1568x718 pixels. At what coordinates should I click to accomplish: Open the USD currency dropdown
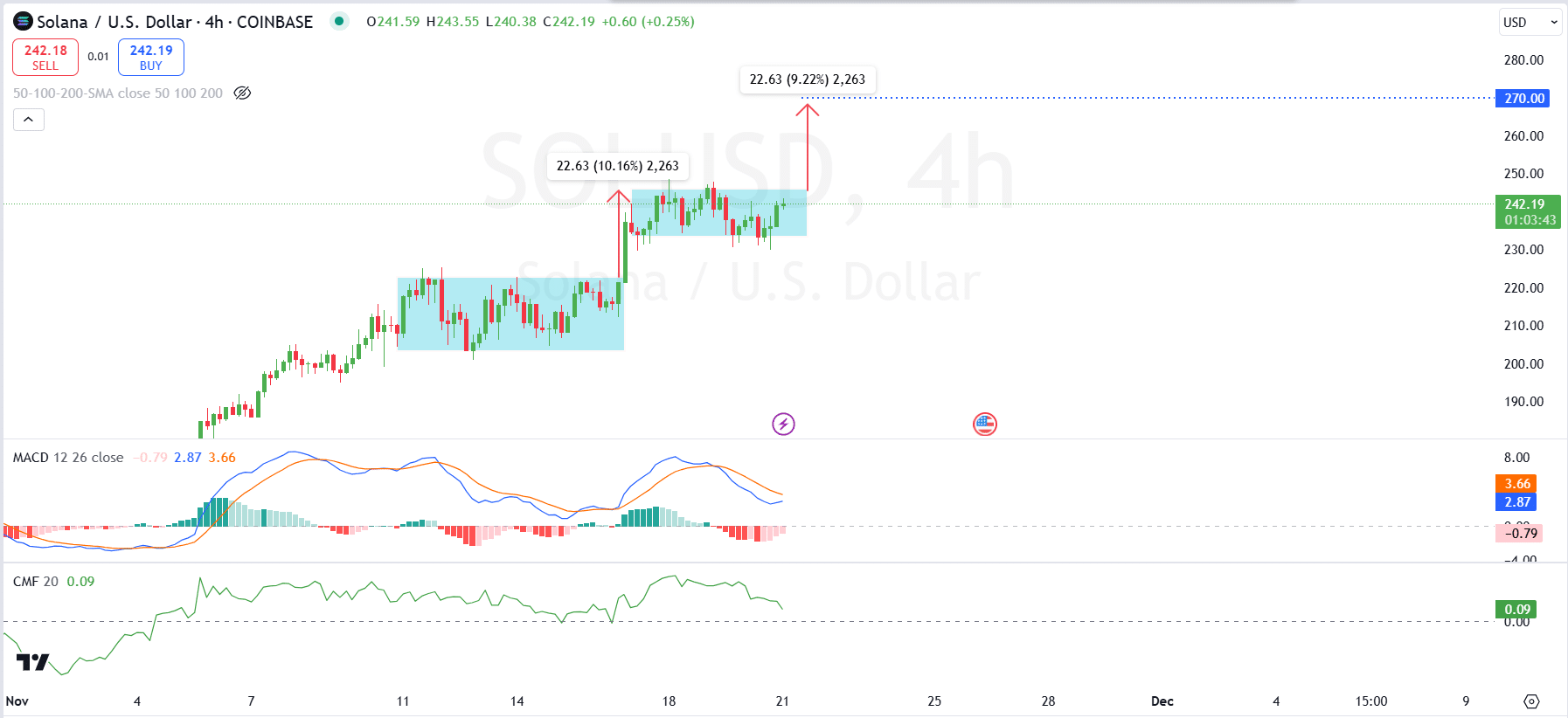1530,23
